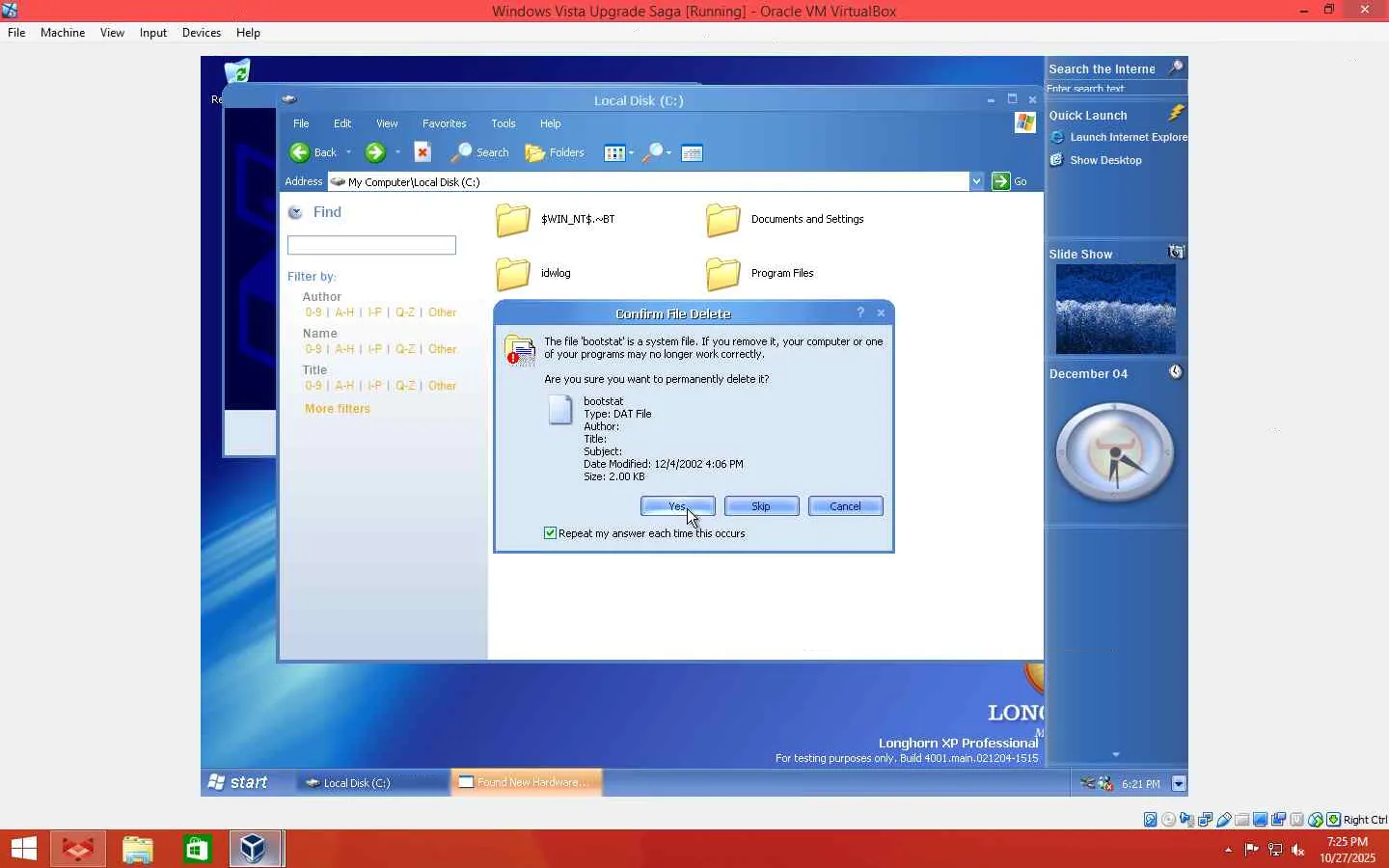Click the Recycle Bin desktop icon
The width and height of the screenshot is (1389, 868).
point(236,72)
